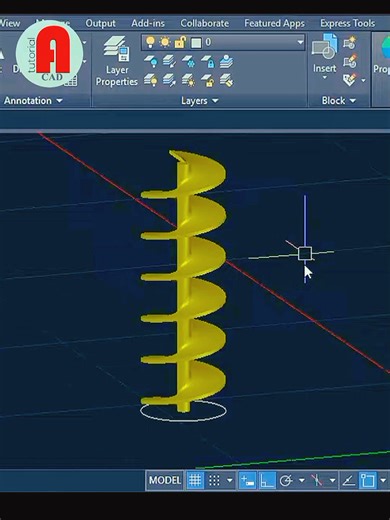Open the Add-ins ribbon tab
Screen dimensions: 390x520
148,23
